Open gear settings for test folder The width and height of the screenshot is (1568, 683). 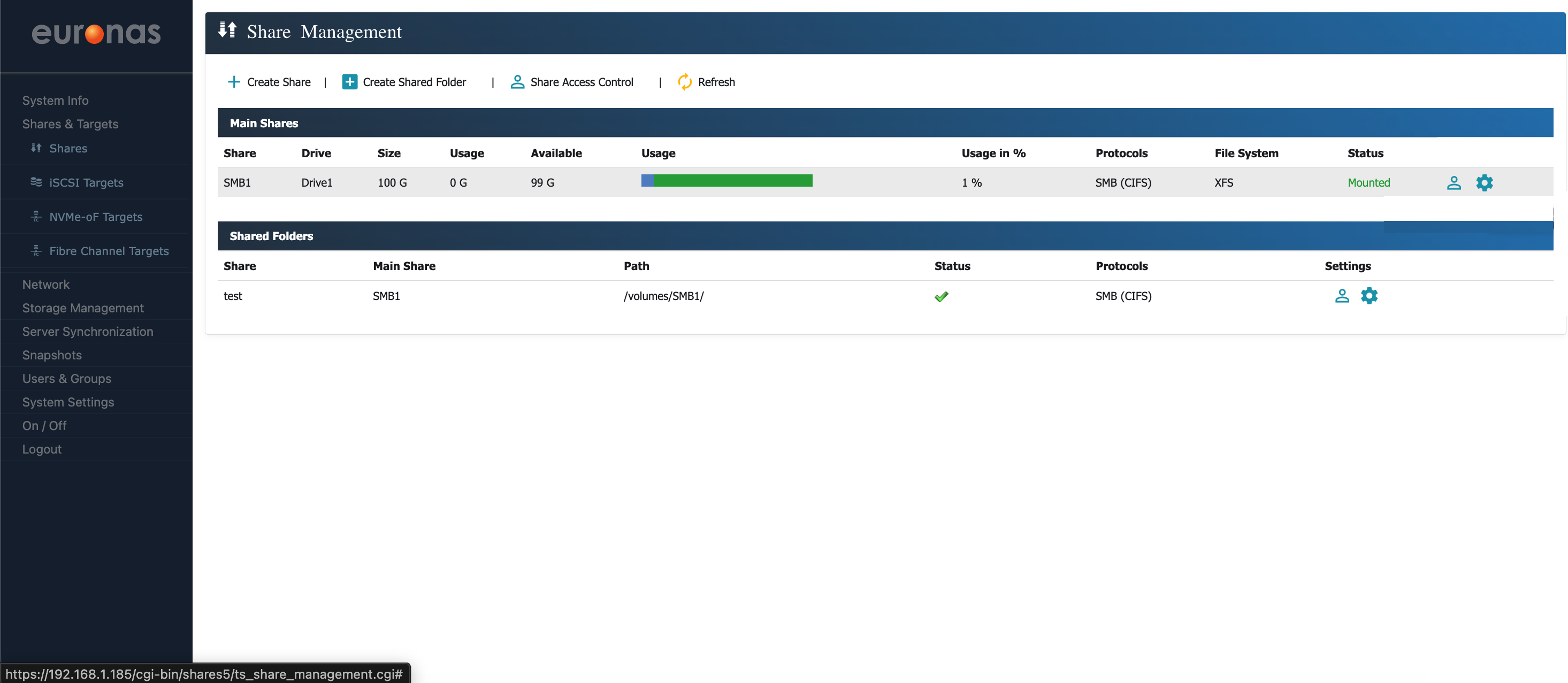pyautogui.click(x=1369, y=296)
